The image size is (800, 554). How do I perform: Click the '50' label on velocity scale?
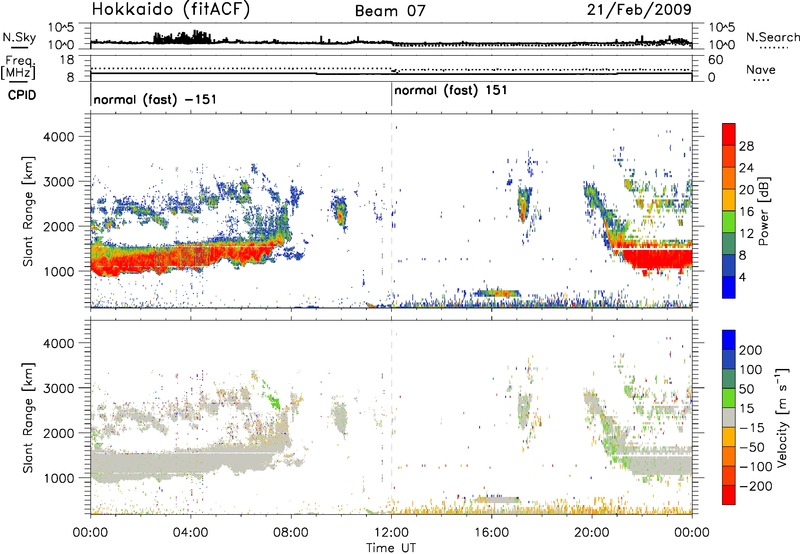coord(746,389)
